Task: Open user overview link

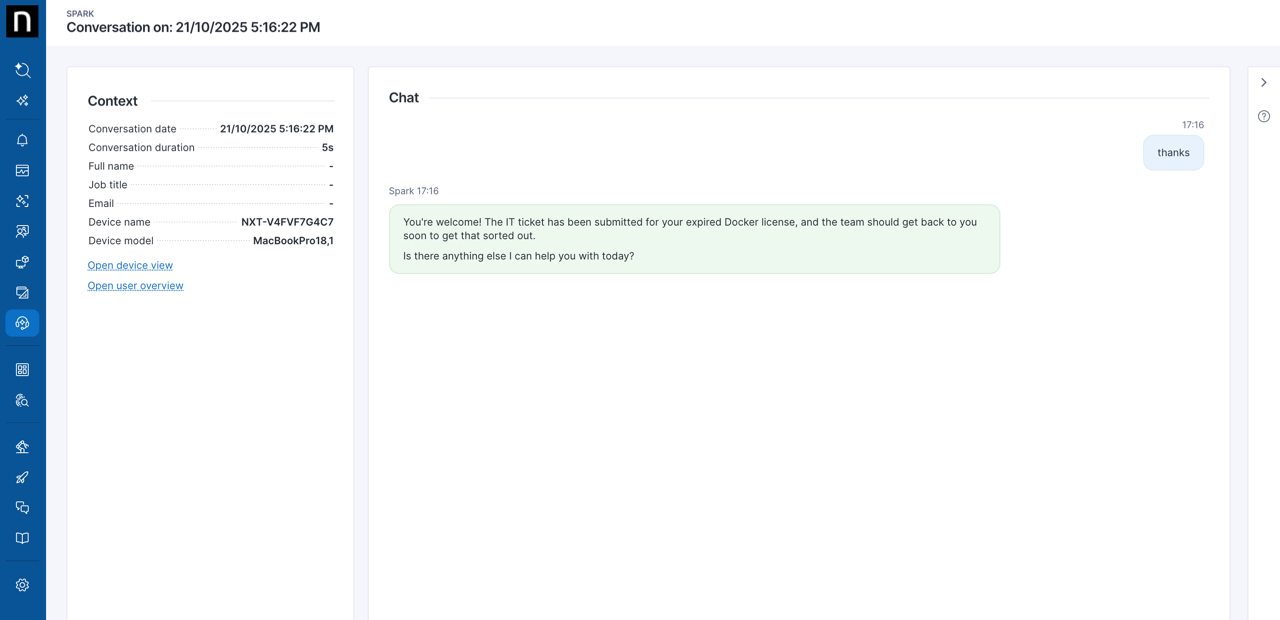Action: coord(135,286)
